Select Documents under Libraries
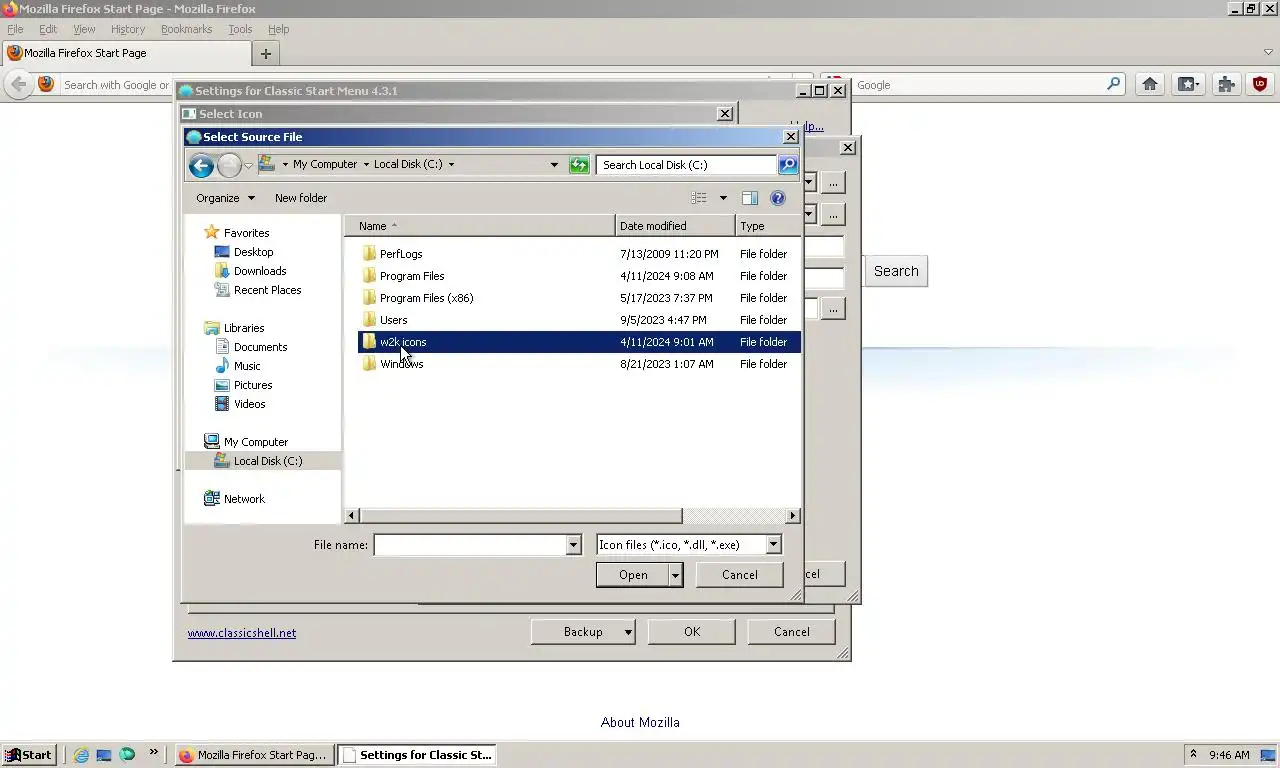This screenshot has width=1280, height=768. 260,347
